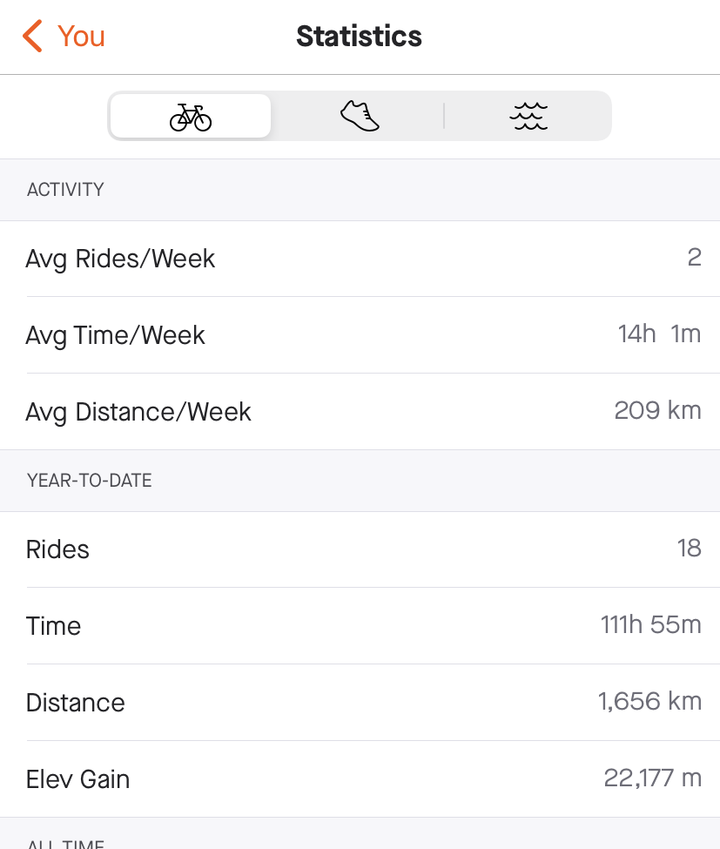Tap the year-to-date Time row

[x=360, y=625]
